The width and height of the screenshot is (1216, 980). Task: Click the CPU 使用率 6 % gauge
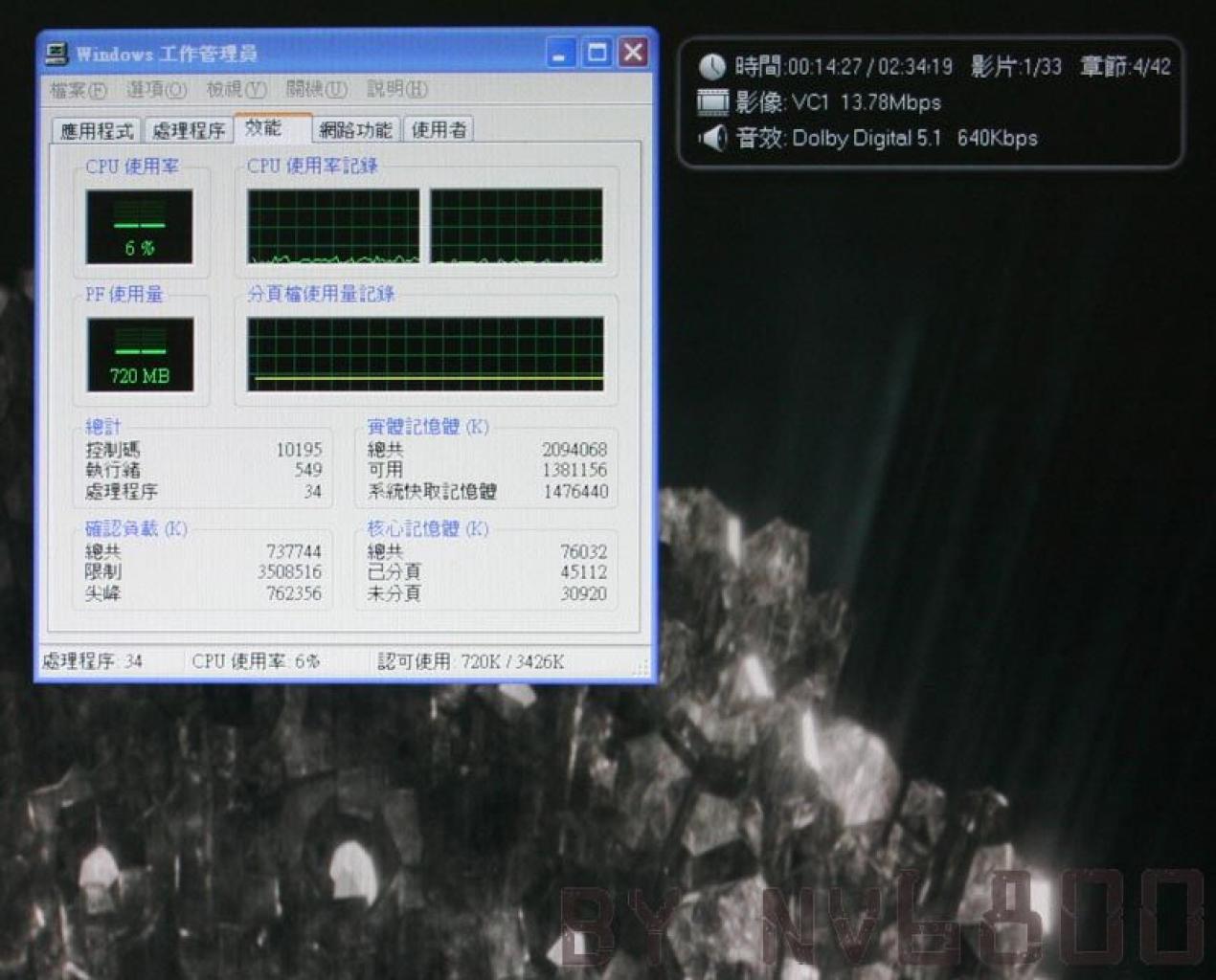[139, 227]
